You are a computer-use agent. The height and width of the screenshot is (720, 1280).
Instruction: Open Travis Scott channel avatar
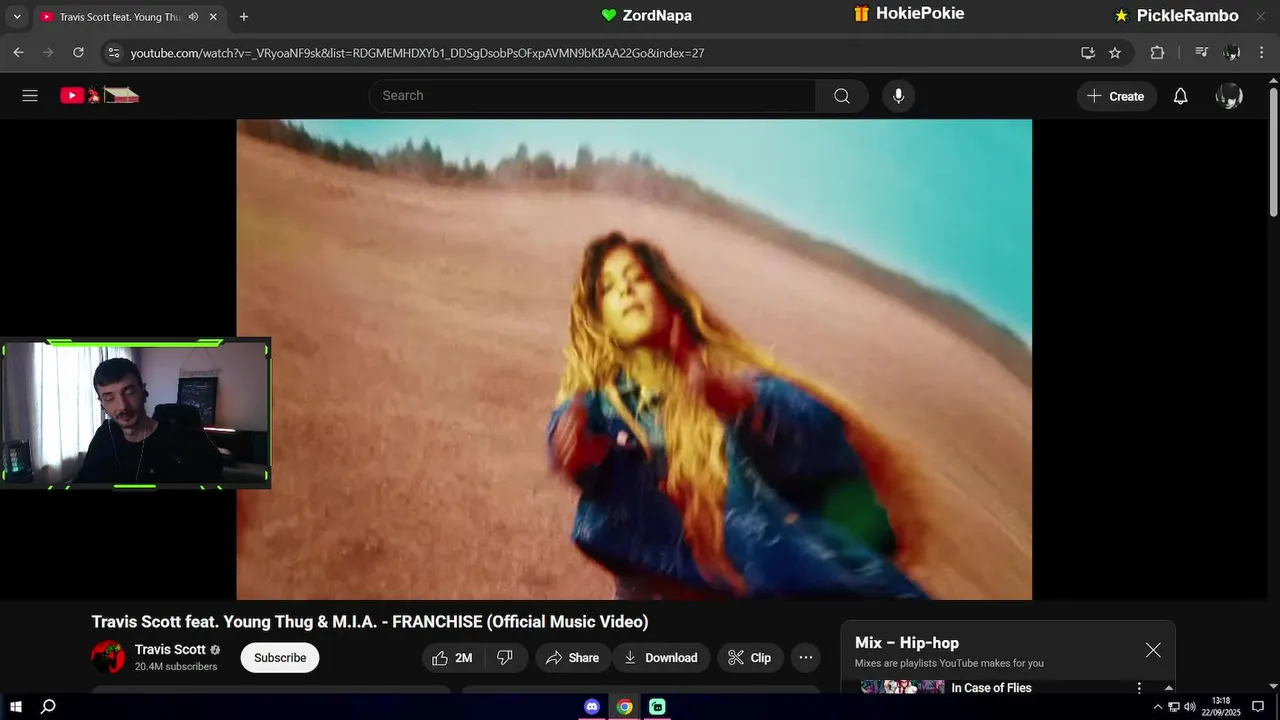[x=108, y=657]
